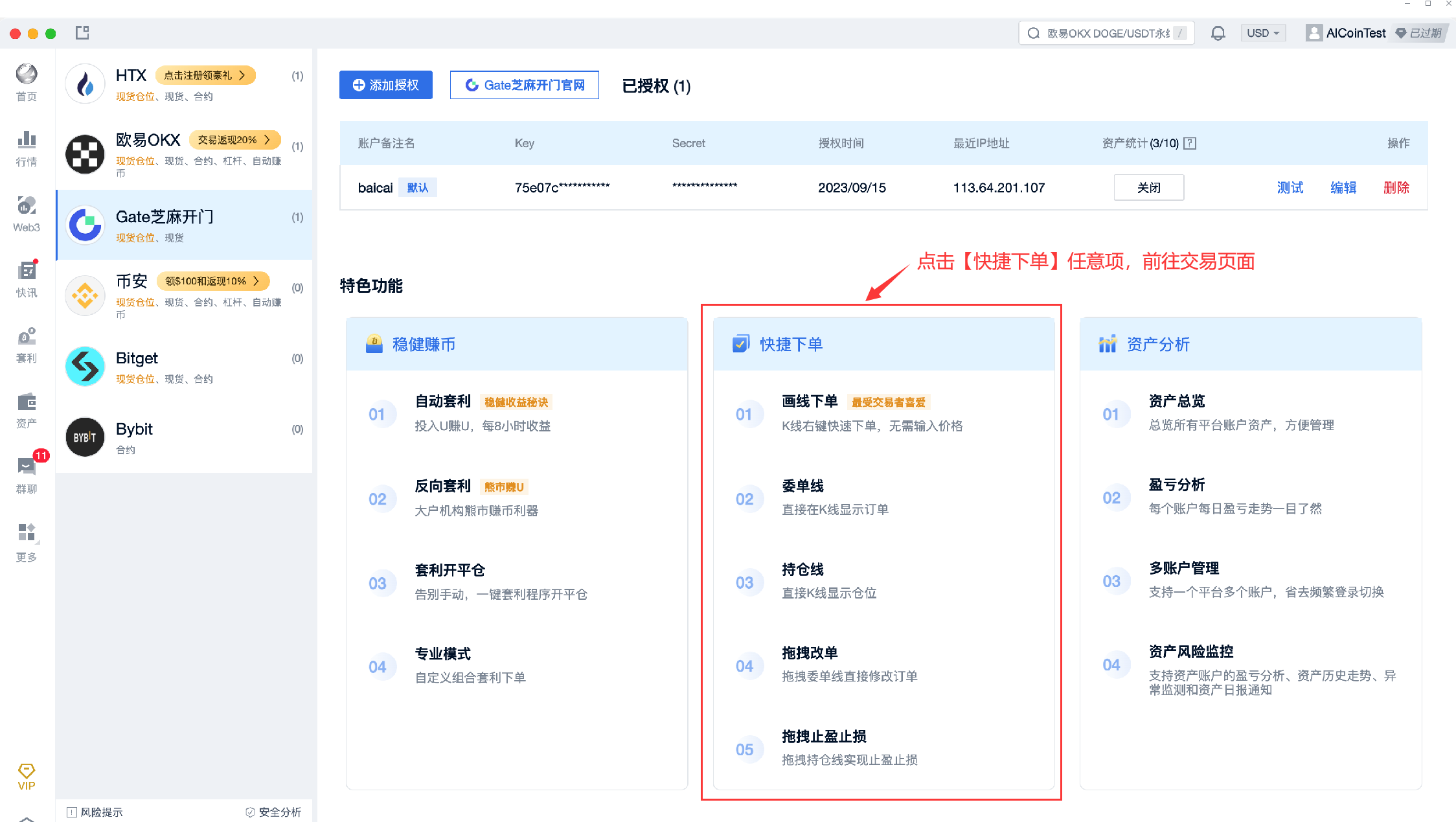Viewport: 1456px width, 822px height.
Task: Open the 拖拽止盈止损 quick order item
Action: coord(883,748)
